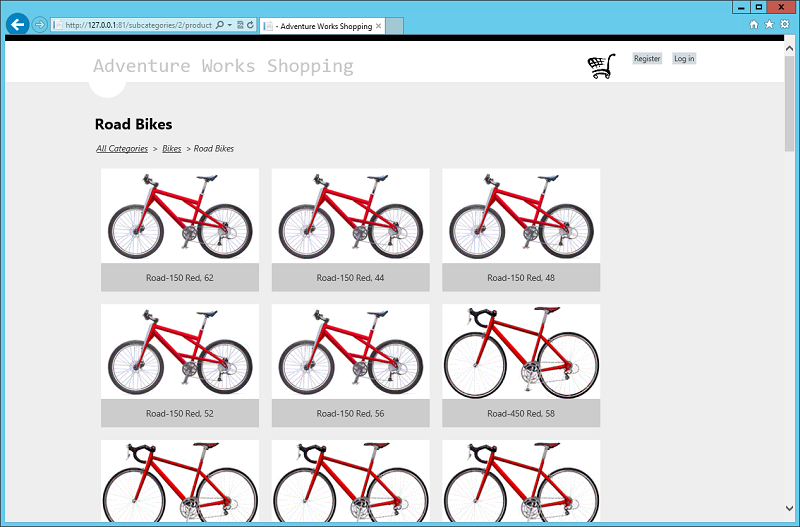Screen dimensions: 800x527
Task: Click the Road-150 Red, 52 label
Action: (x=180, y=413)
